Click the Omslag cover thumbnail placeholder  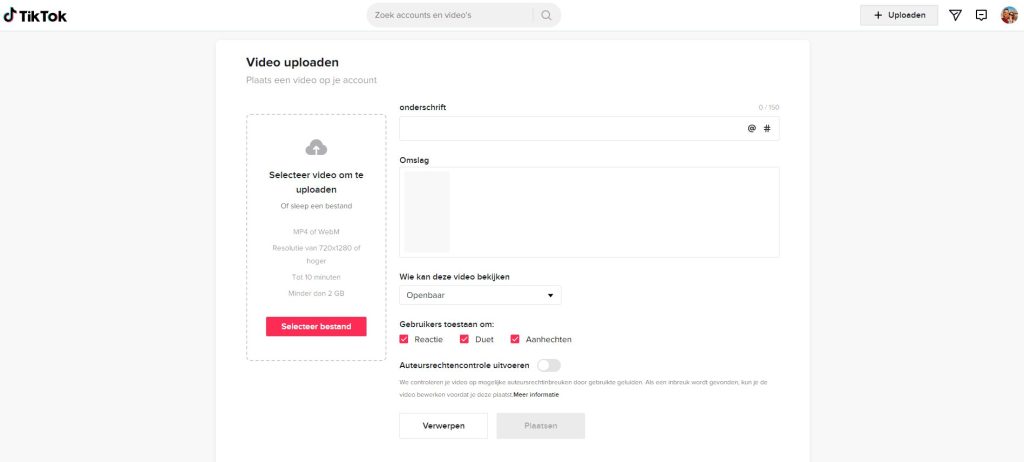pos(427,212)
